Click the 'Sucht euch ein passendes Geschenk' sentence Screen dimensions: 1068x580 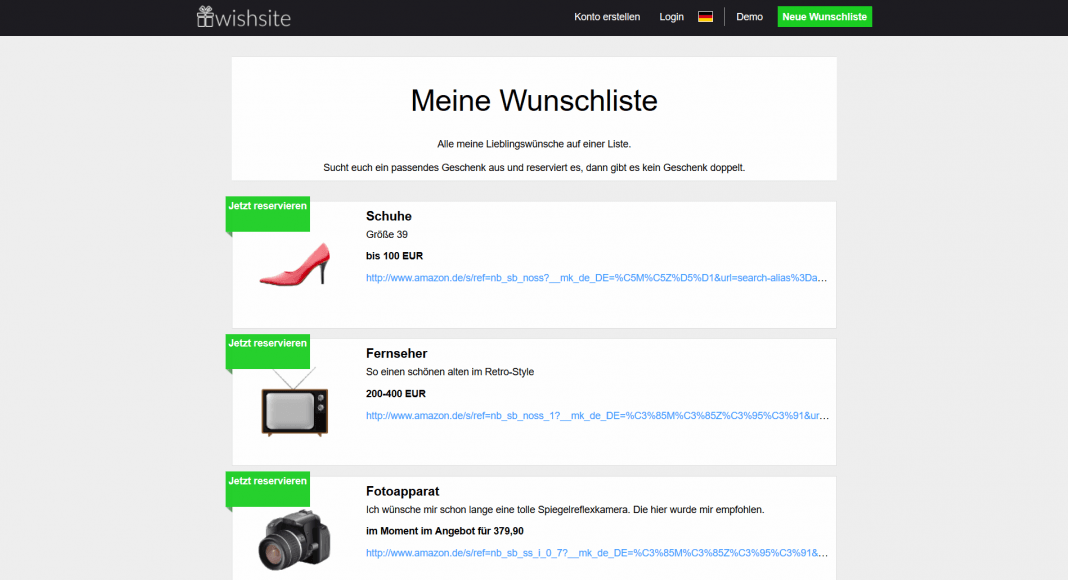click(x=534, y=167)
